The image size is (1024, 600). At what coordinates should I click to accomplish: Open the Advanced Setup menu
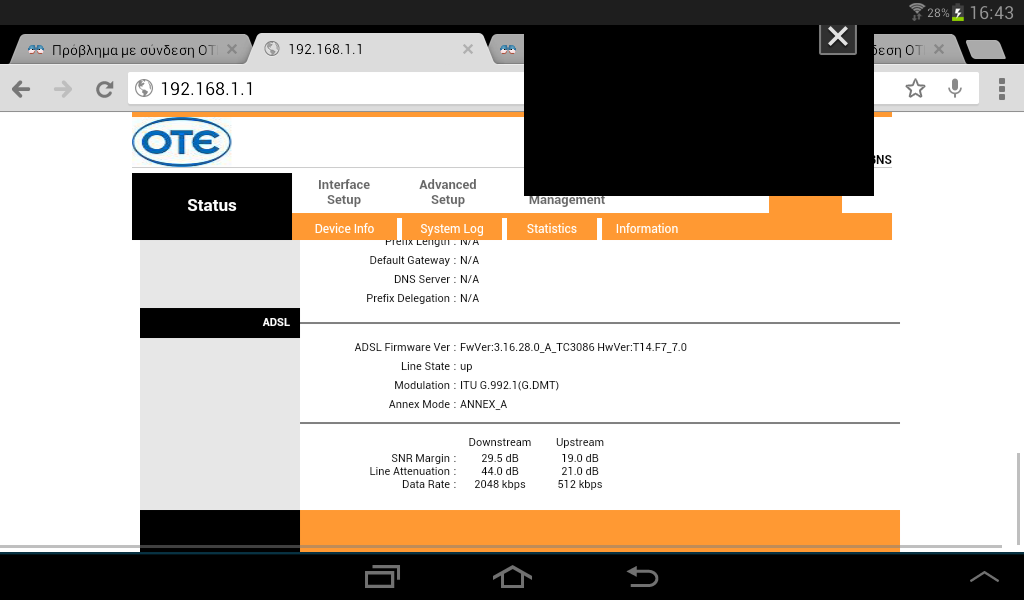click(447, 192)
